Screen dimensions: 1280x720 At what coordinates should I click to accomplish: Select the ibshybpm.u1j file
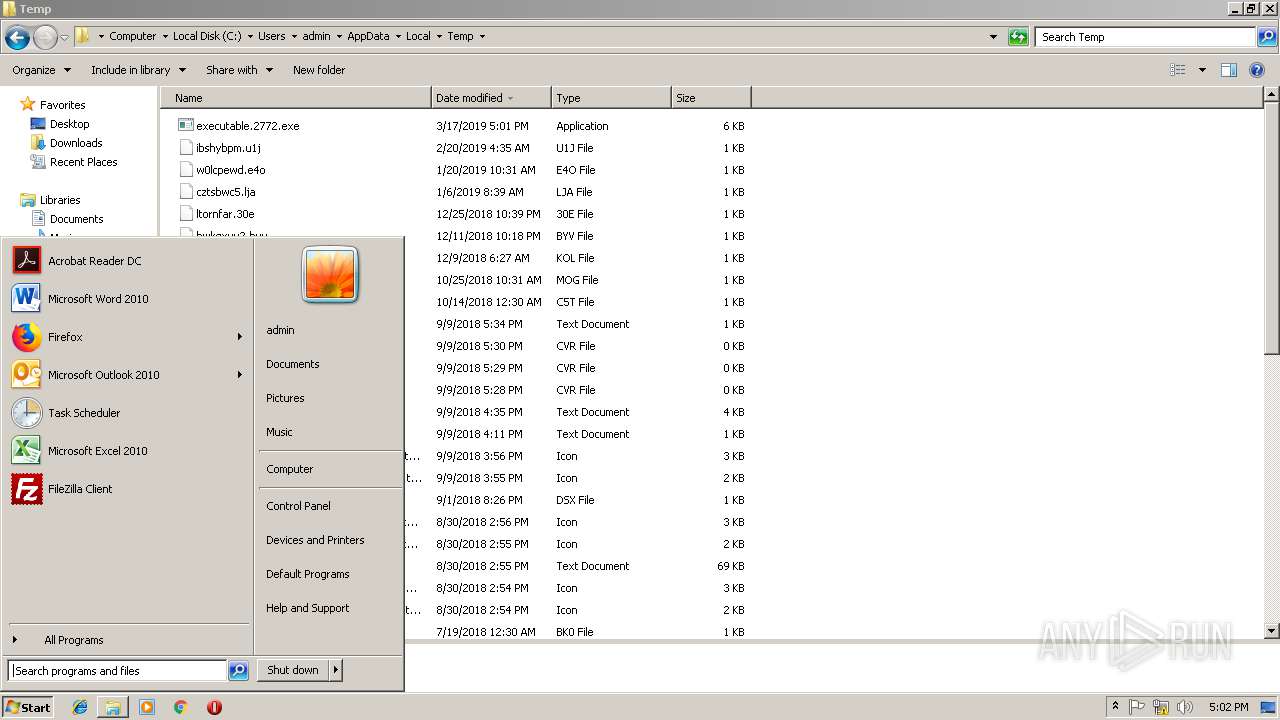tap(229, 148)
